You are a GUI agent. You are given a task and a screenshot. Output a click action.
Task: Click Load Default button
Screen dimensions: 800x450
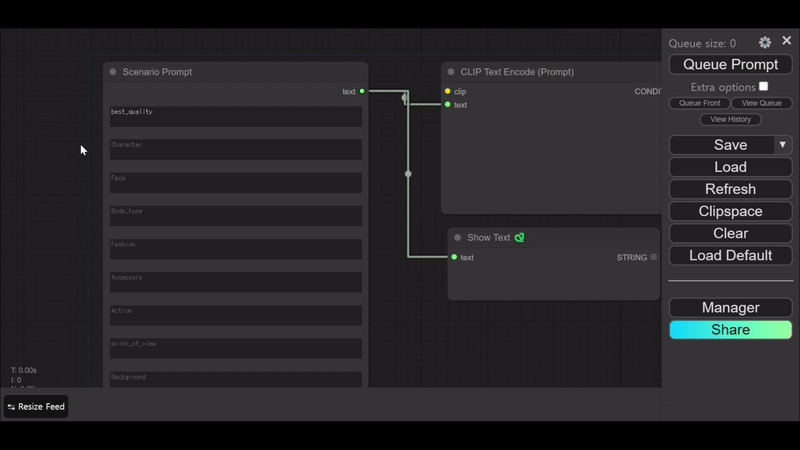coord(731,256)
